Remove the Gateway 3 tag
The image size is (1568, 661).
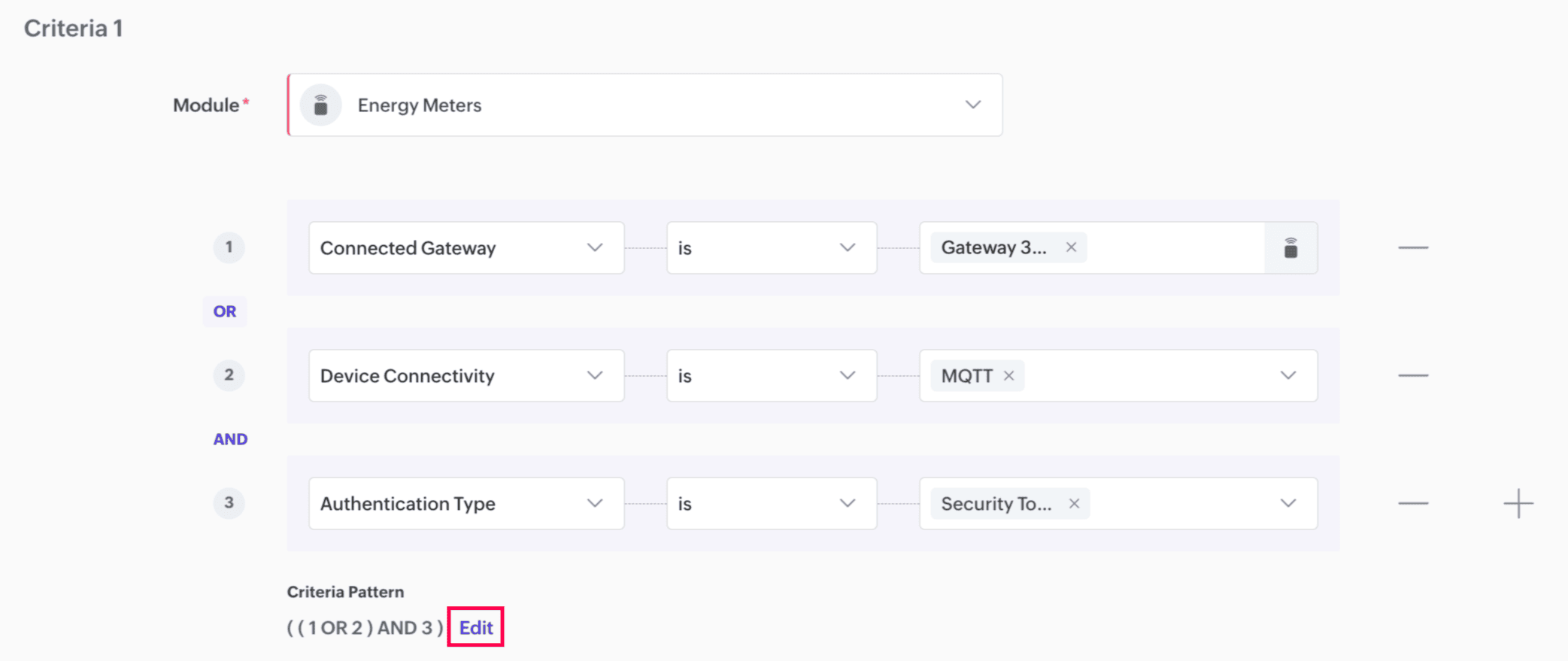[1071, 247]
